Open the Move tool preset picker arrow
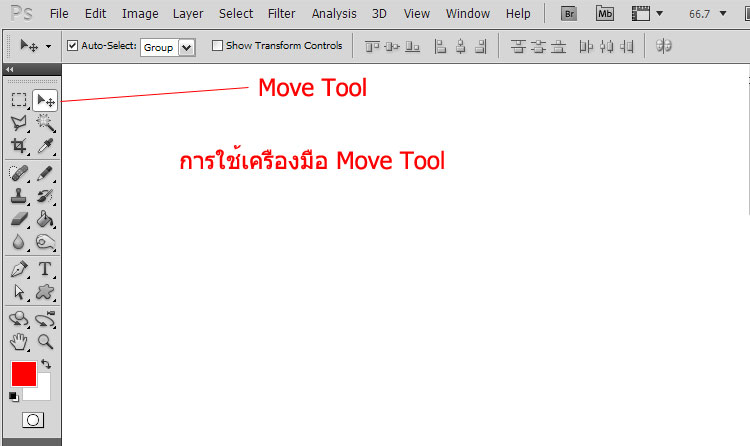The width and height of the screenshot is (750, 446). click(48, 47)
